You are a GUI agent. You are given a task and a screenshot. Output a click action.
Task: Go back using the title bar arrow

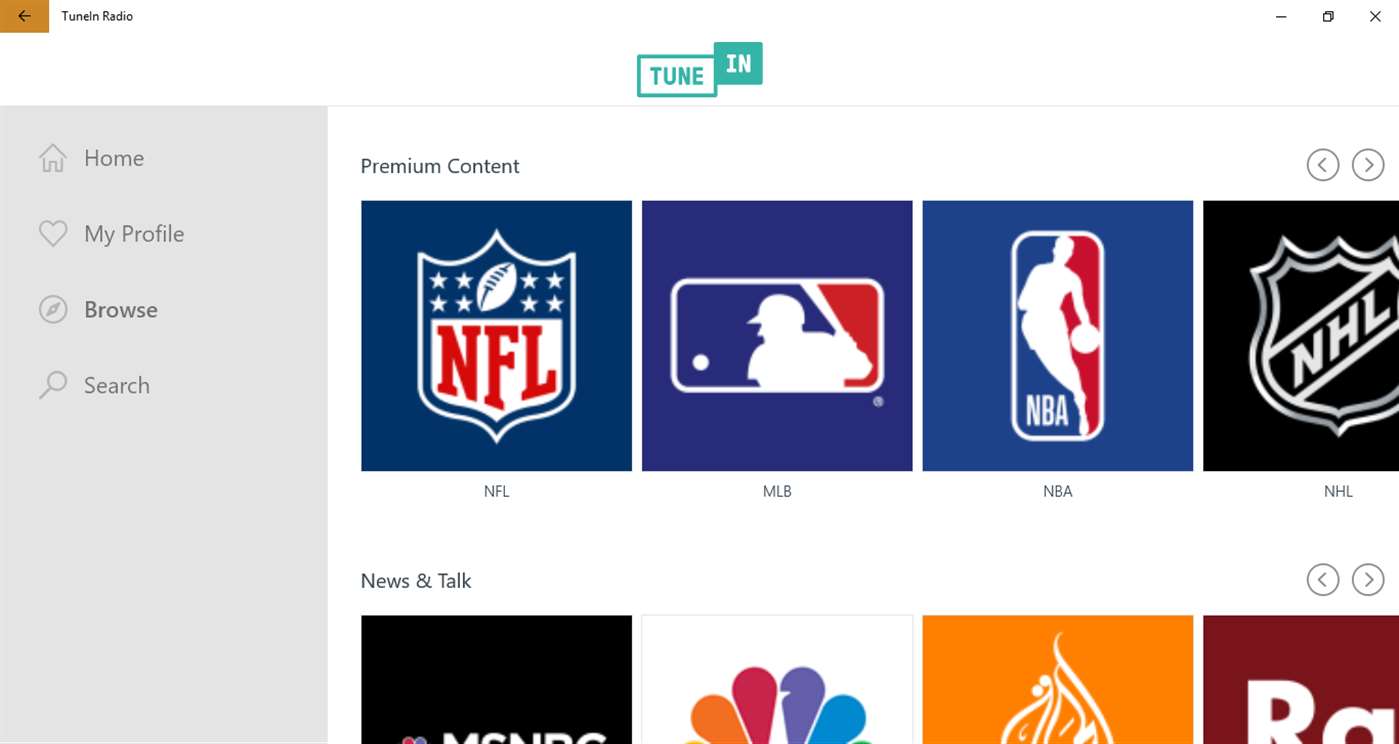tap(24, 16)
